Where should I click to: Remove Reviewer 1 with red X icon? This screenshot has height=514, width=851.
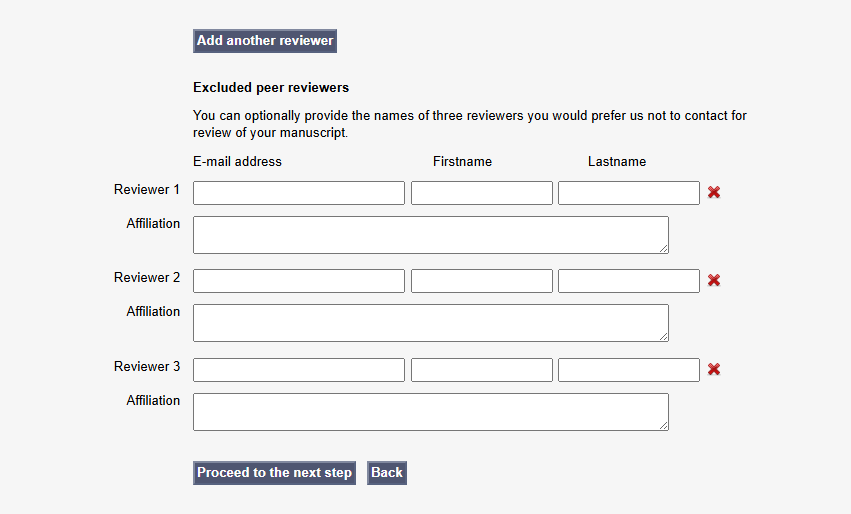click(714, 192)
